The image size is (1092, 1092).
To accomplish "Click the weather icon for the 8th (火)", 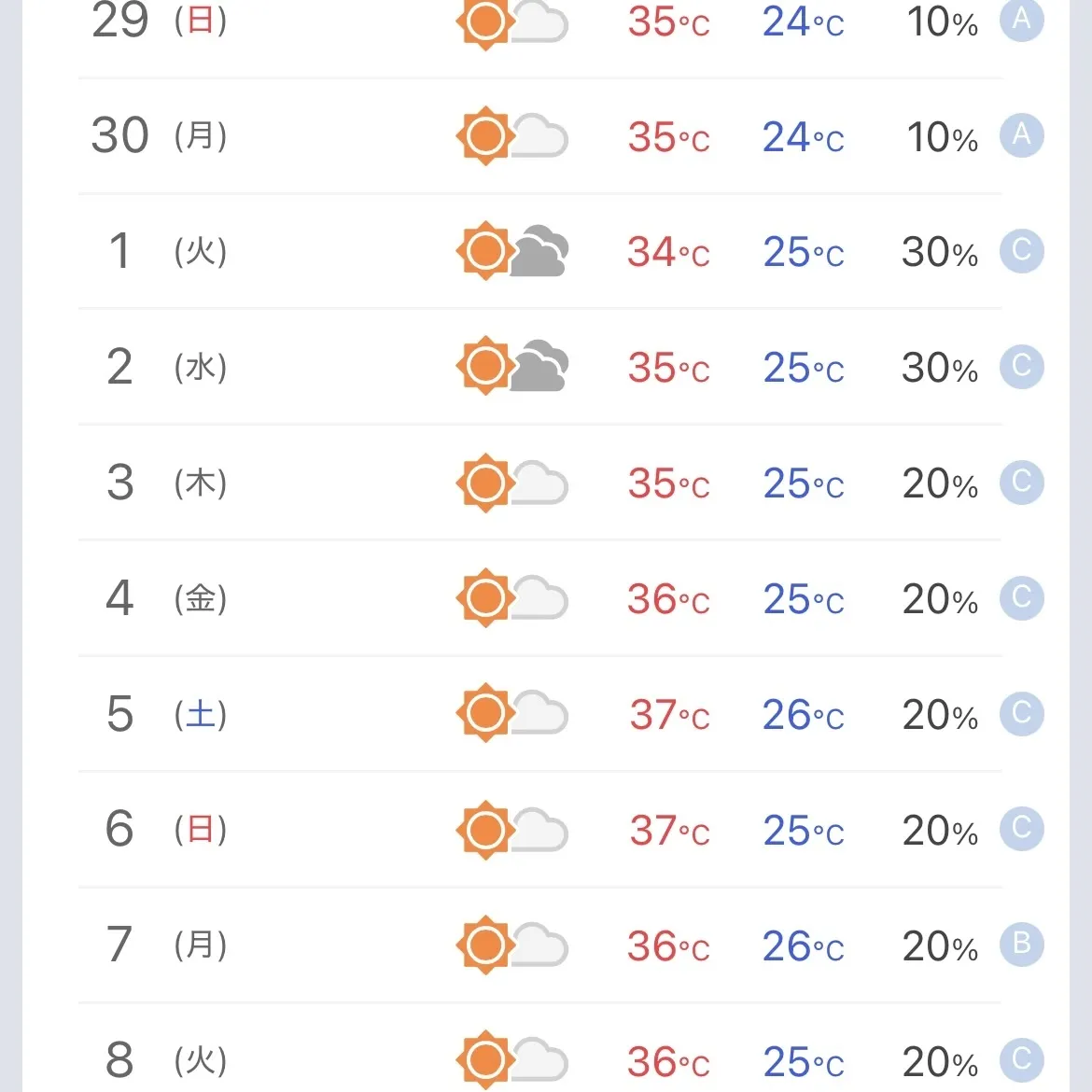I will 511,1060.
